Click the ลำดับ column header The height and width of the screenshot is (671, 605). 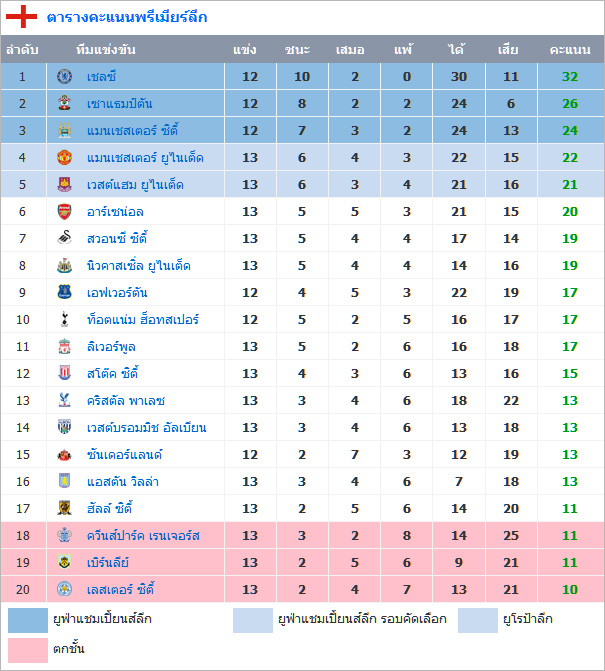22,49
